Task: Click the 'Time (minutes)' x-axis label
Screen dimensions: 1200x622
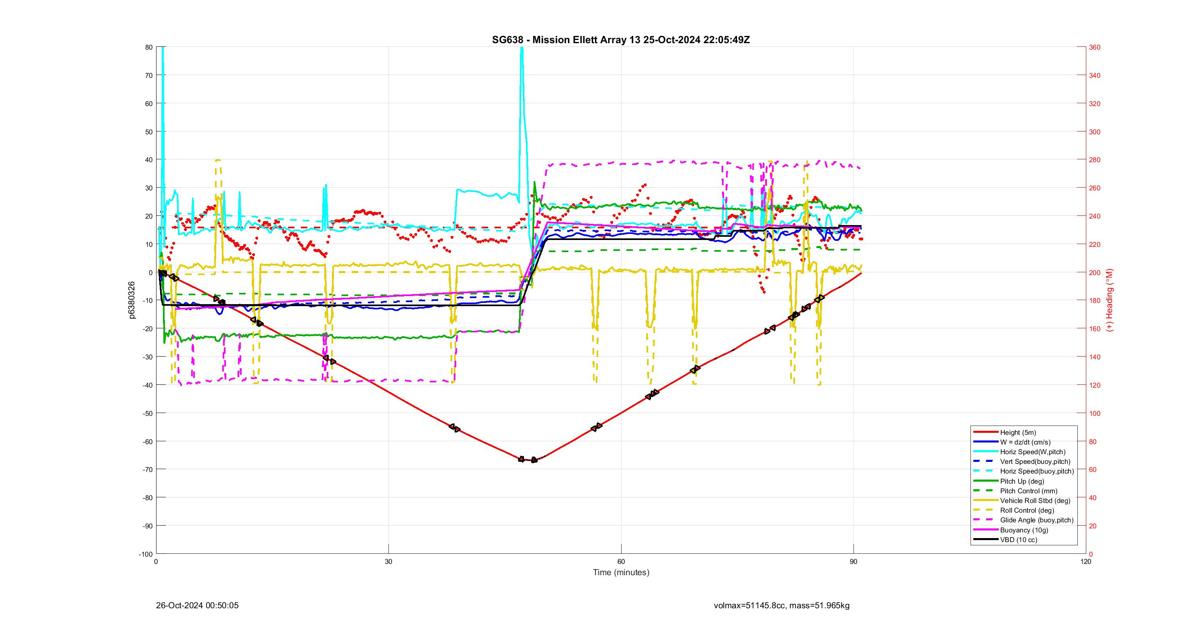Action: [621, 573]
